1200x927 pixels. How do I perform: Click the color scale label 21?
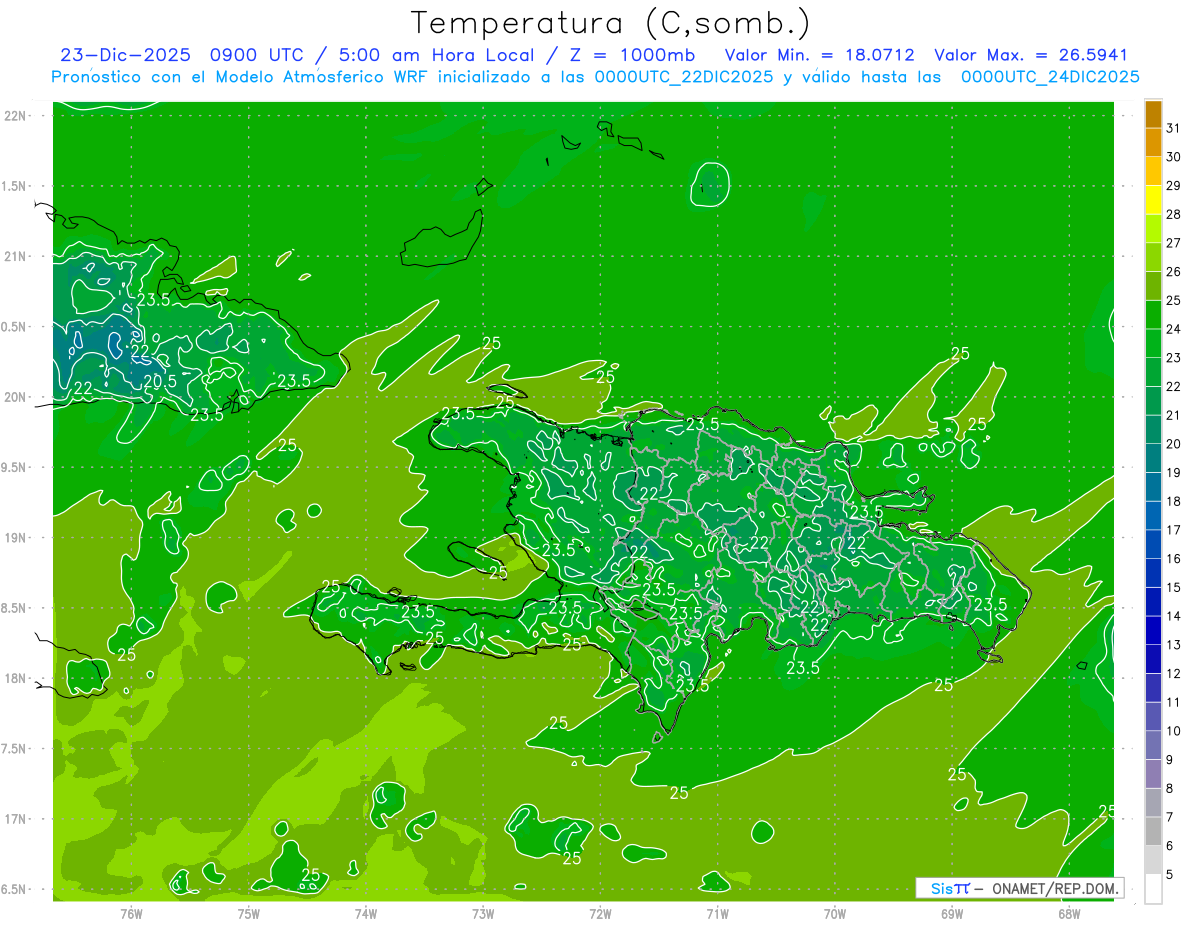[x=1173, y=415]
